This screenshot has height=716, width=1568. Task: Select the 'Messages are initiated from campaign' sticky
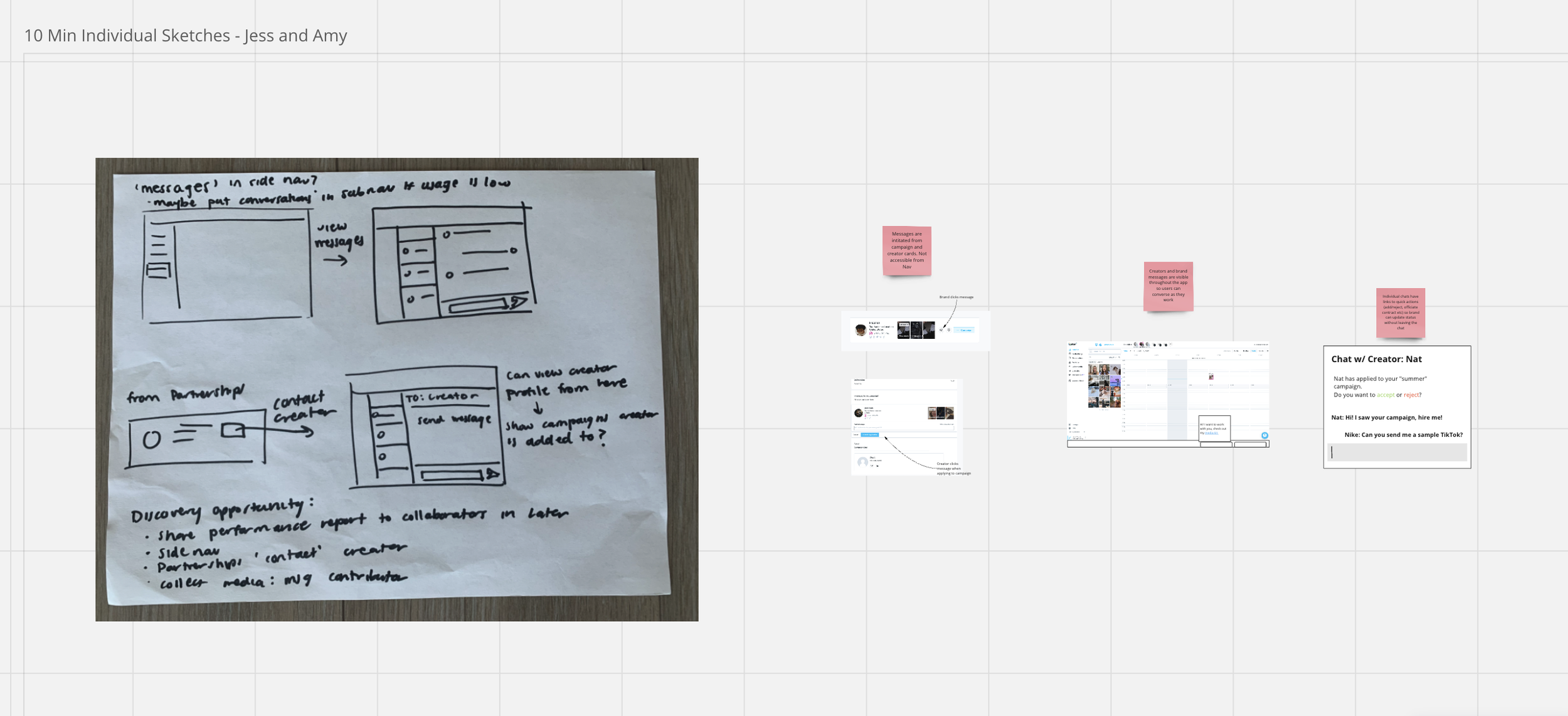(x=906, y=250)
